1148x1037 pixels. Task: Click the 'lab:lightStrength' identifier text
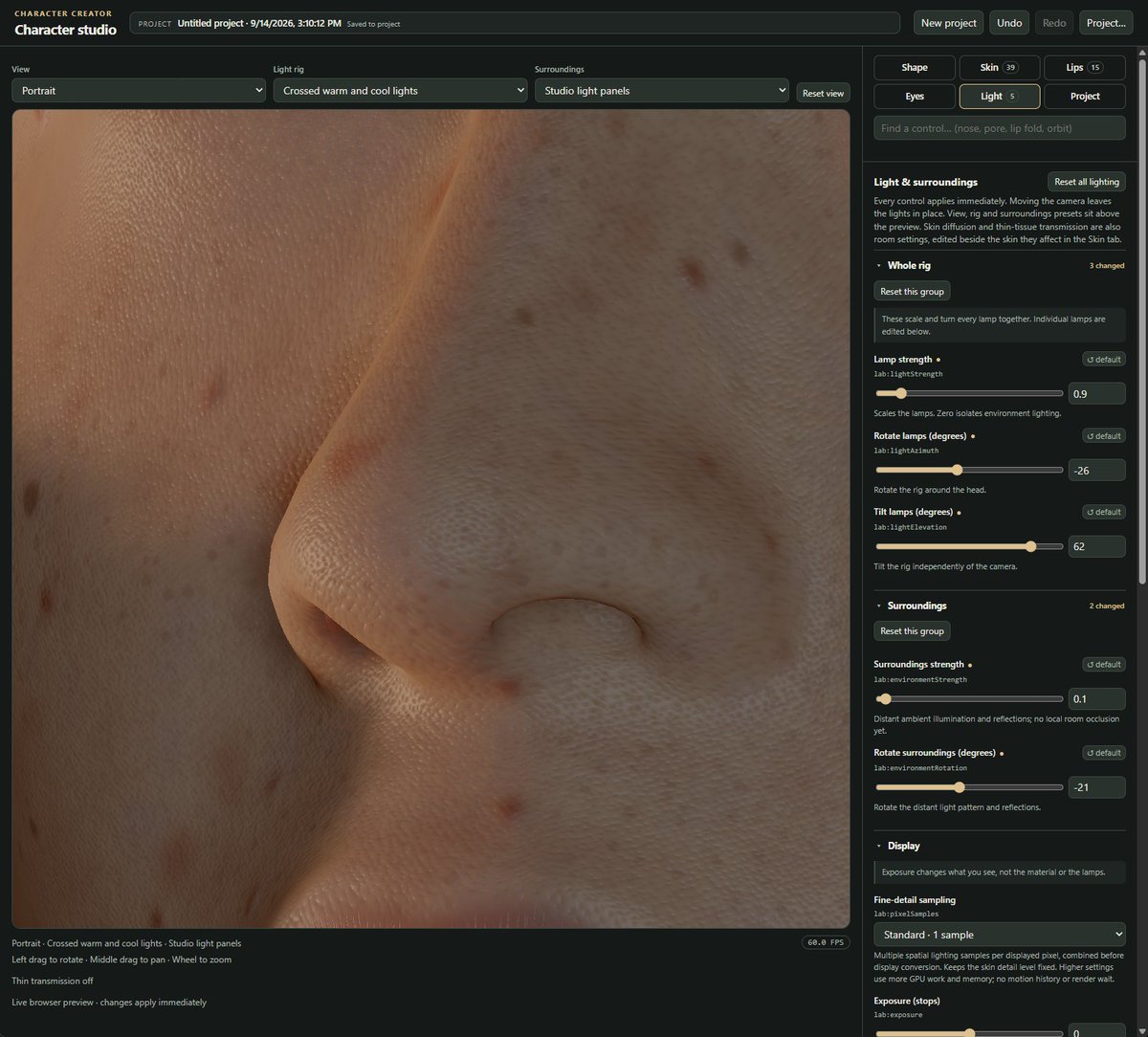pyautogui.click(x=908, y=374)
